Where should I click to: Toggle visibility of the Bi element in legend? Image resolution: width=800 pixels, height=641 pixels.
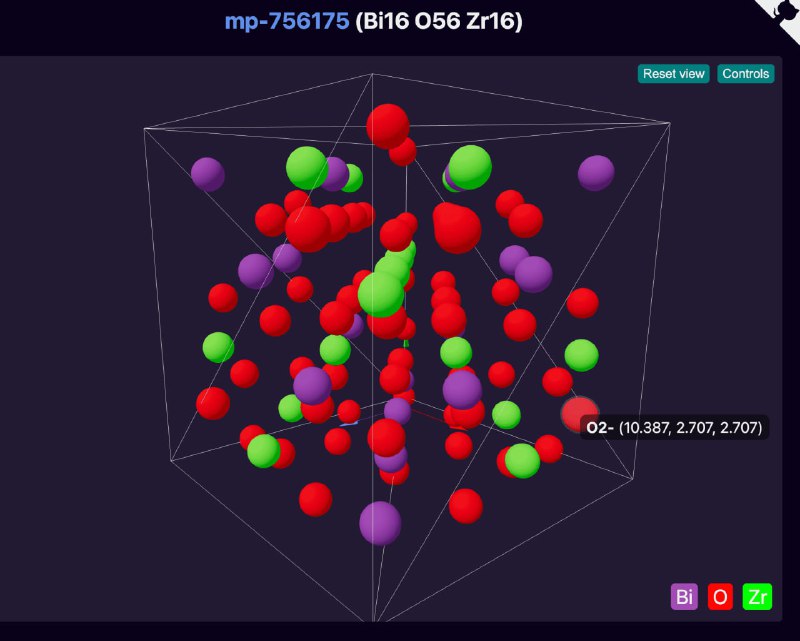pyautogui.click(x=684, y=597)
